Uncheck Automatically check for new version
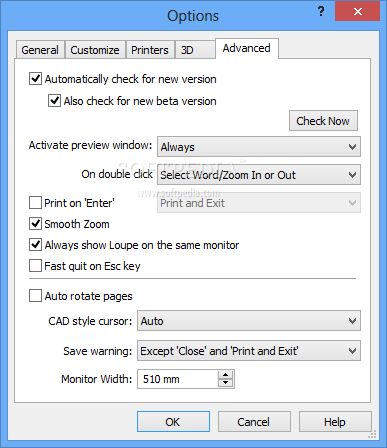 click(x=35, y=79)
